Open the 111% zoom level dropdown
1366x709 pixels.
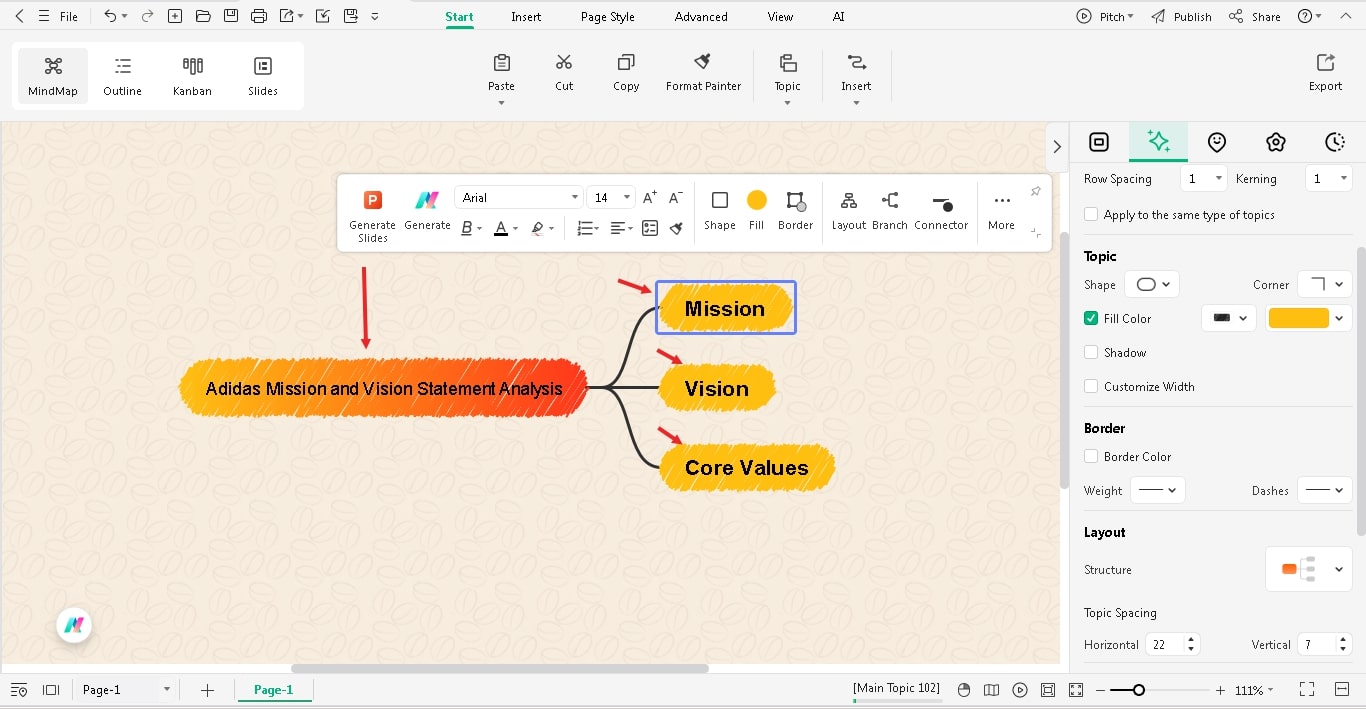click(1255, 690)
